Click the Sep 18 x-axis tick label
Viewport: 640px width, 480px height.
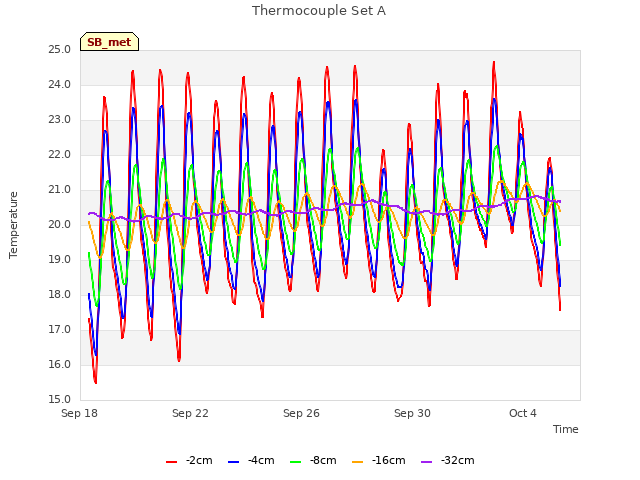tap(80, 413)
